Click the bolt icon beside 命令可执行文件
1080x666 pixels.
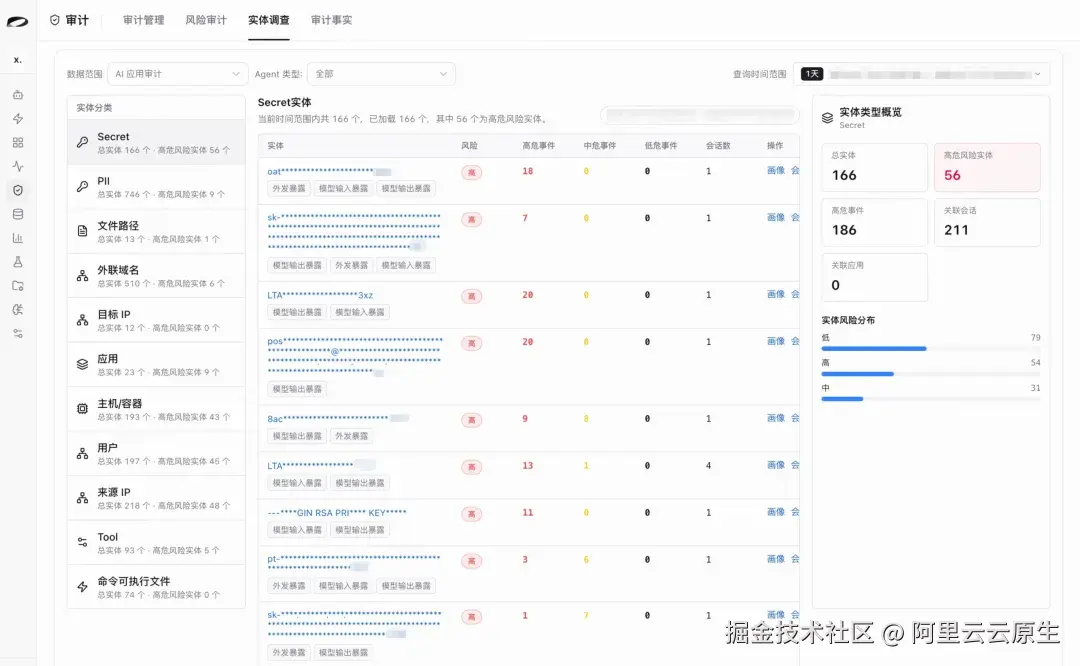click(83, 587)
